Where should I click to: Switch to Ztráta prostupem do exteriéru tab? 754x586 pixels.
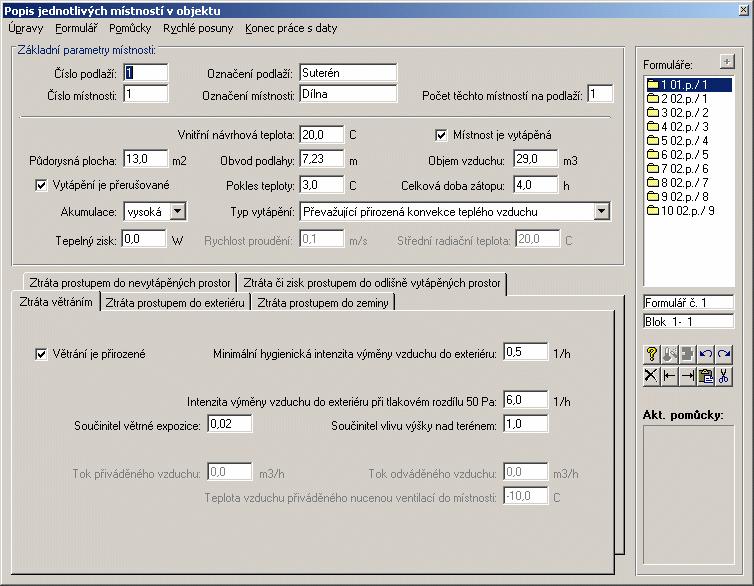click(x=175, y=303)
